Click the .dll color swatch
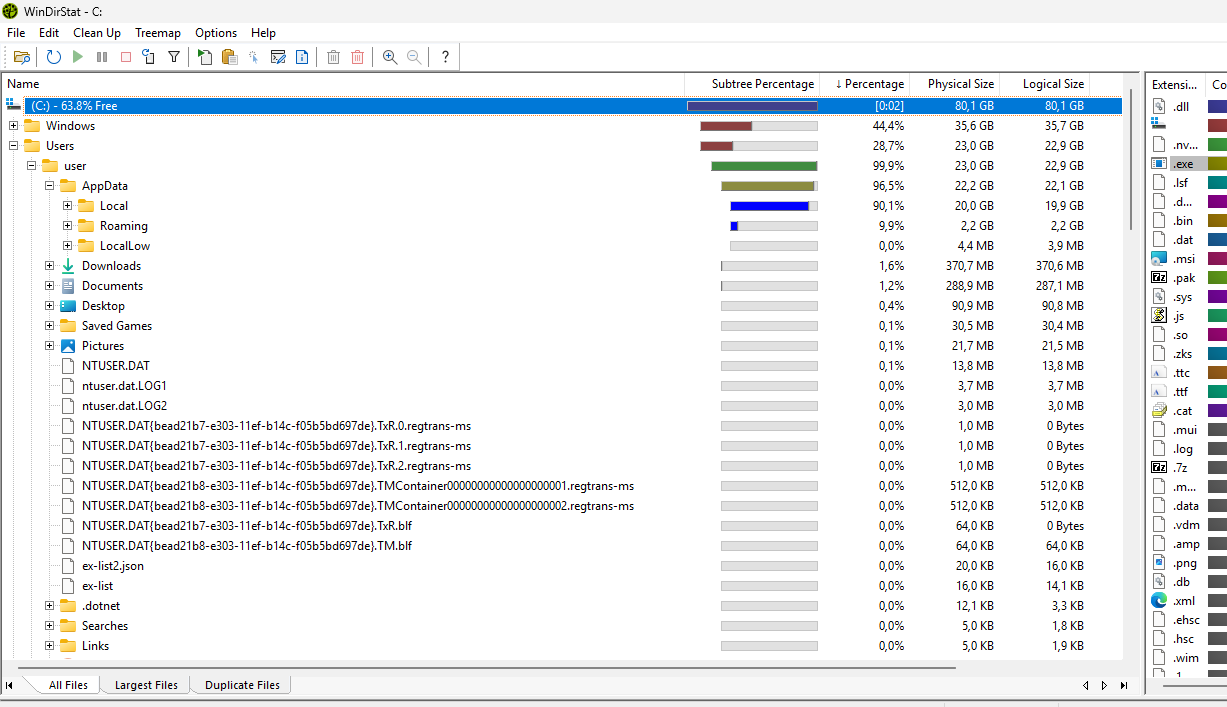This screenshot has height=707, width=1227. pyautogui.click(x=1217, y=106)
